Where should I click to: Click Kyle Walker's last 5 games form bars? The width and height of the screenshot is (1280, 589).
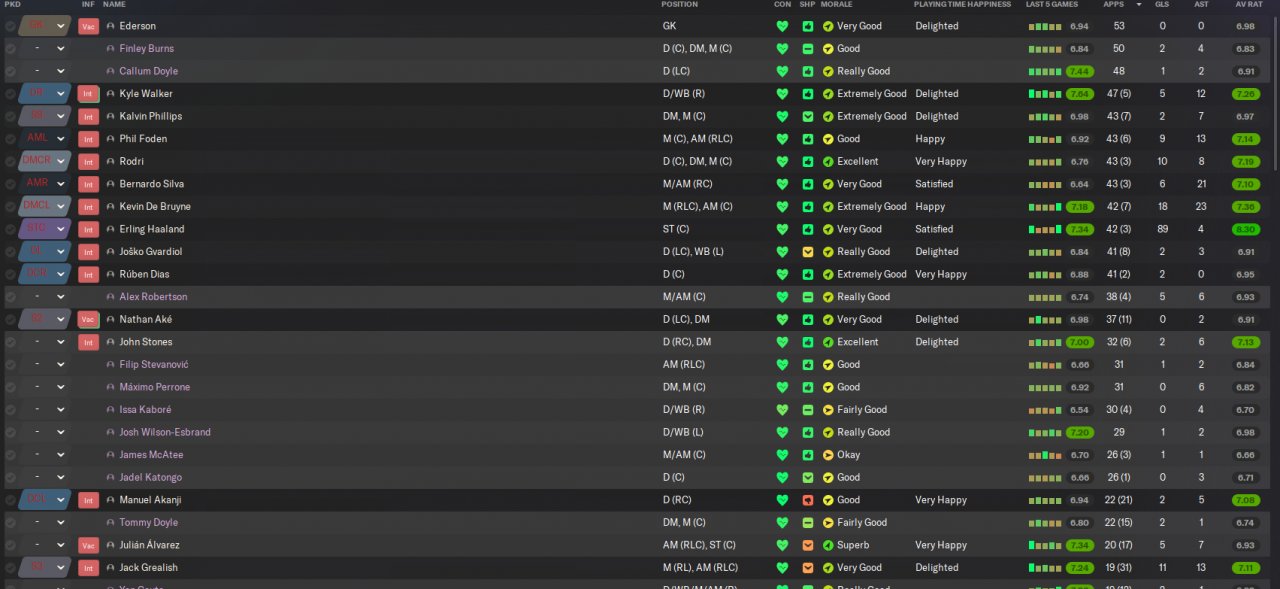1045,94
